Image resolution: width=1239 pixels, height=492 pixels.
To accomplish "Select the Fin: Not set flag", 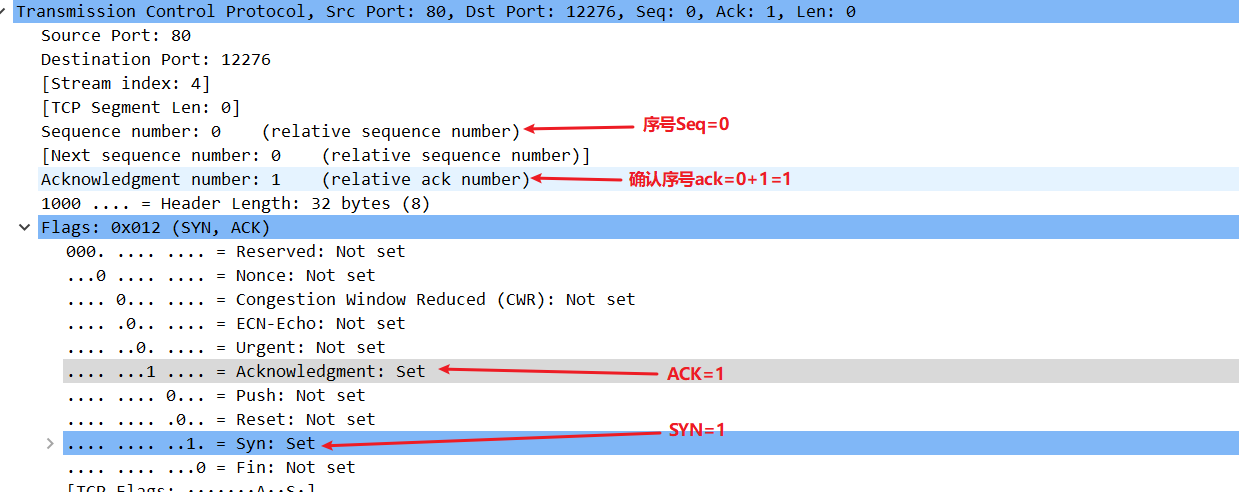I will (211, 468).
